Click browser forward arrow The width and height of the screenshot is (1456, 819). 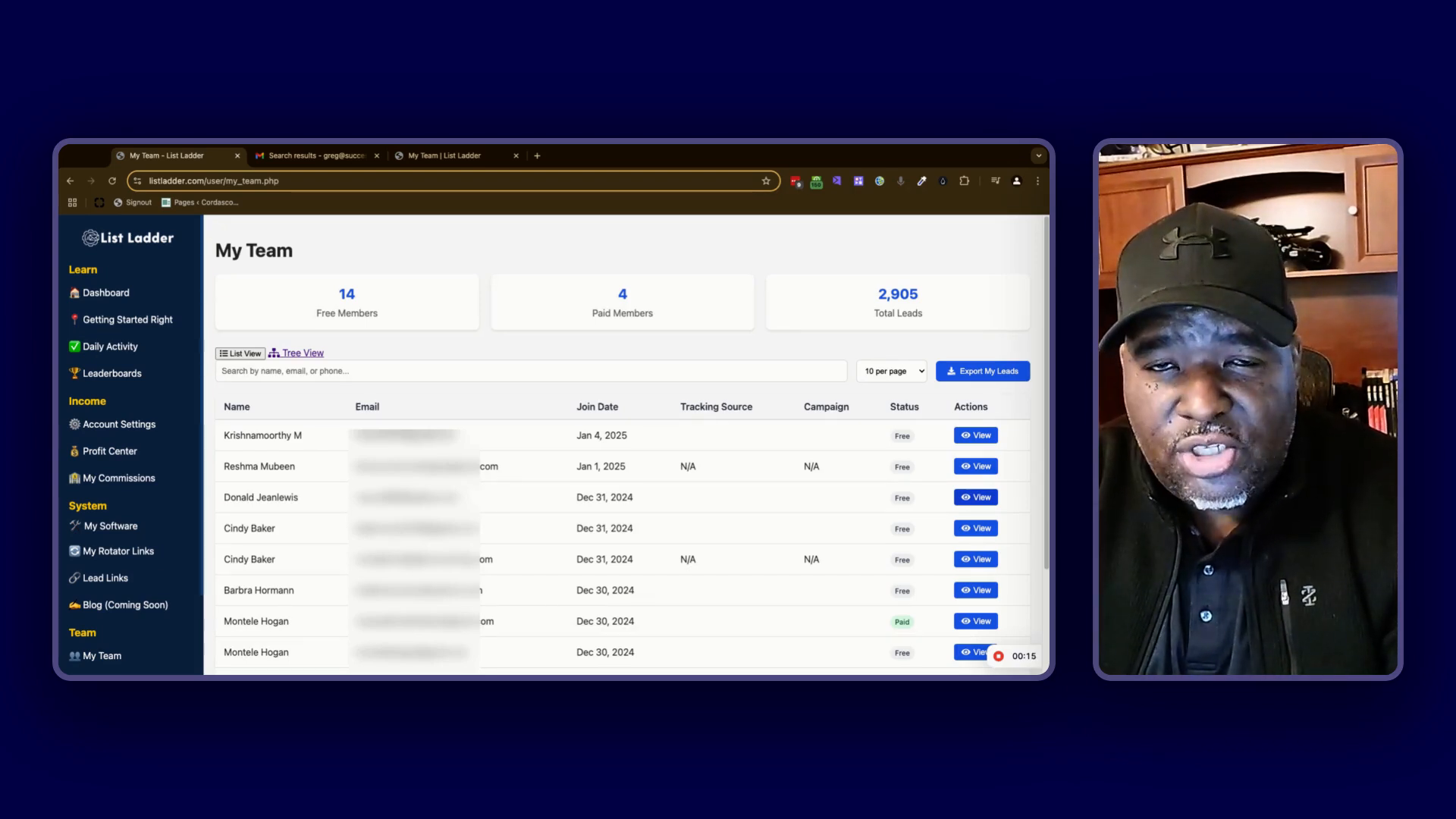click(x=91, y=181)
